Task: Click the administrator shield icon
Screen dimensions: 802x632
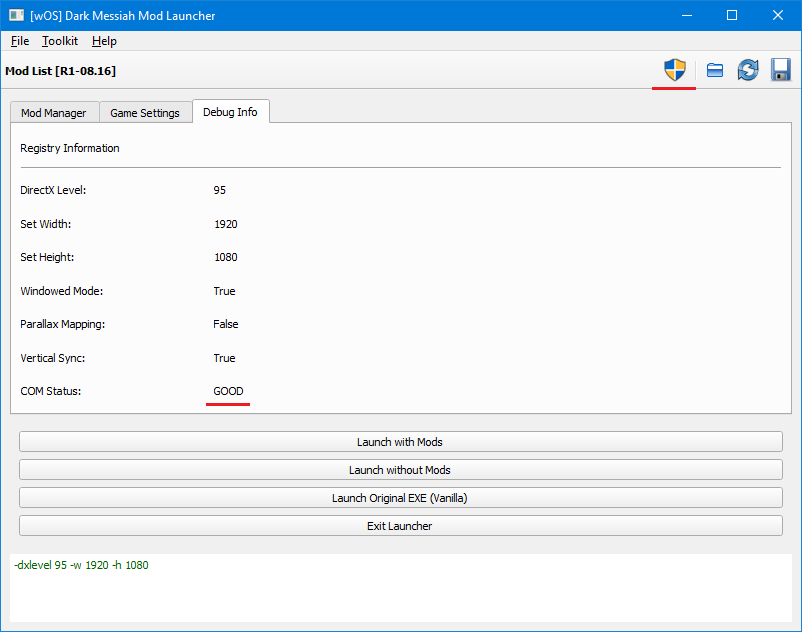Action: coord(675,70)
